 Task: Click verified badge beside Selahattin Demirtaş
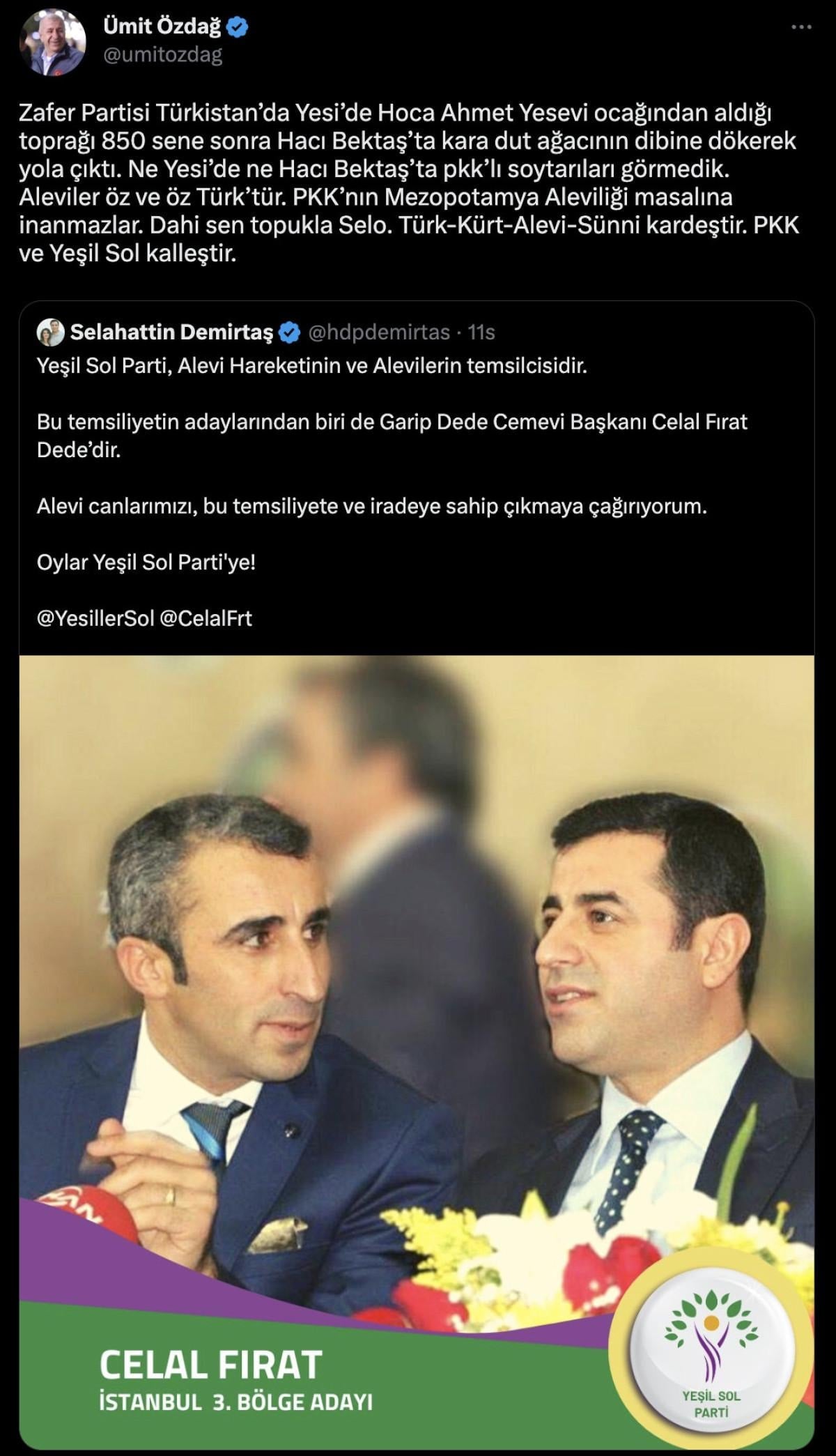(x=289, y=333)
